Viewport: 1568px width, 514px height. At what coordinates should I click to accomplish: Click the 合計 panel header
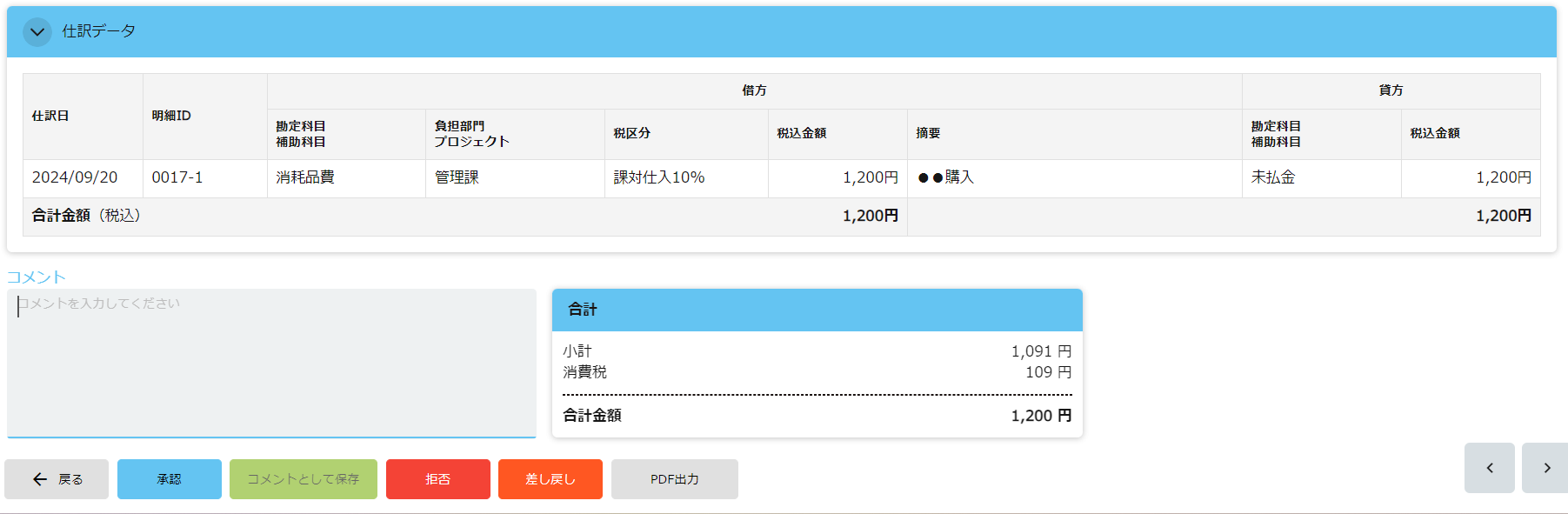tap(817, 310)
